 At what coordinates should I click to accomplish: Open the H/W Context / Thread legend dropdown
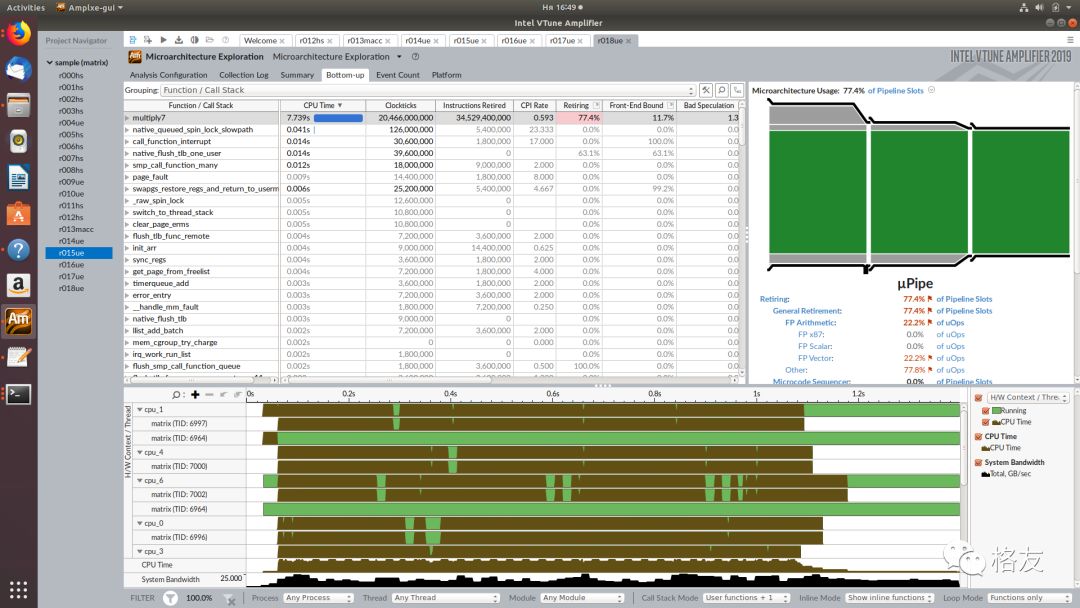click(1028, 397)
